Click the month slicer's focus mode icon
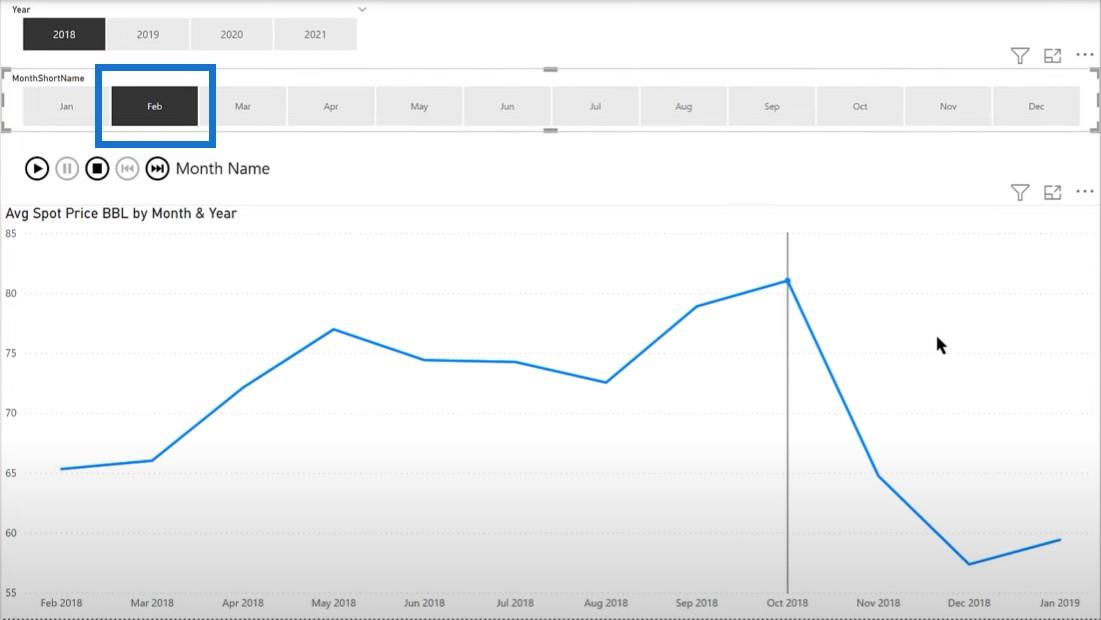This screenshot has width=1101, height=620. (1052, 55)
